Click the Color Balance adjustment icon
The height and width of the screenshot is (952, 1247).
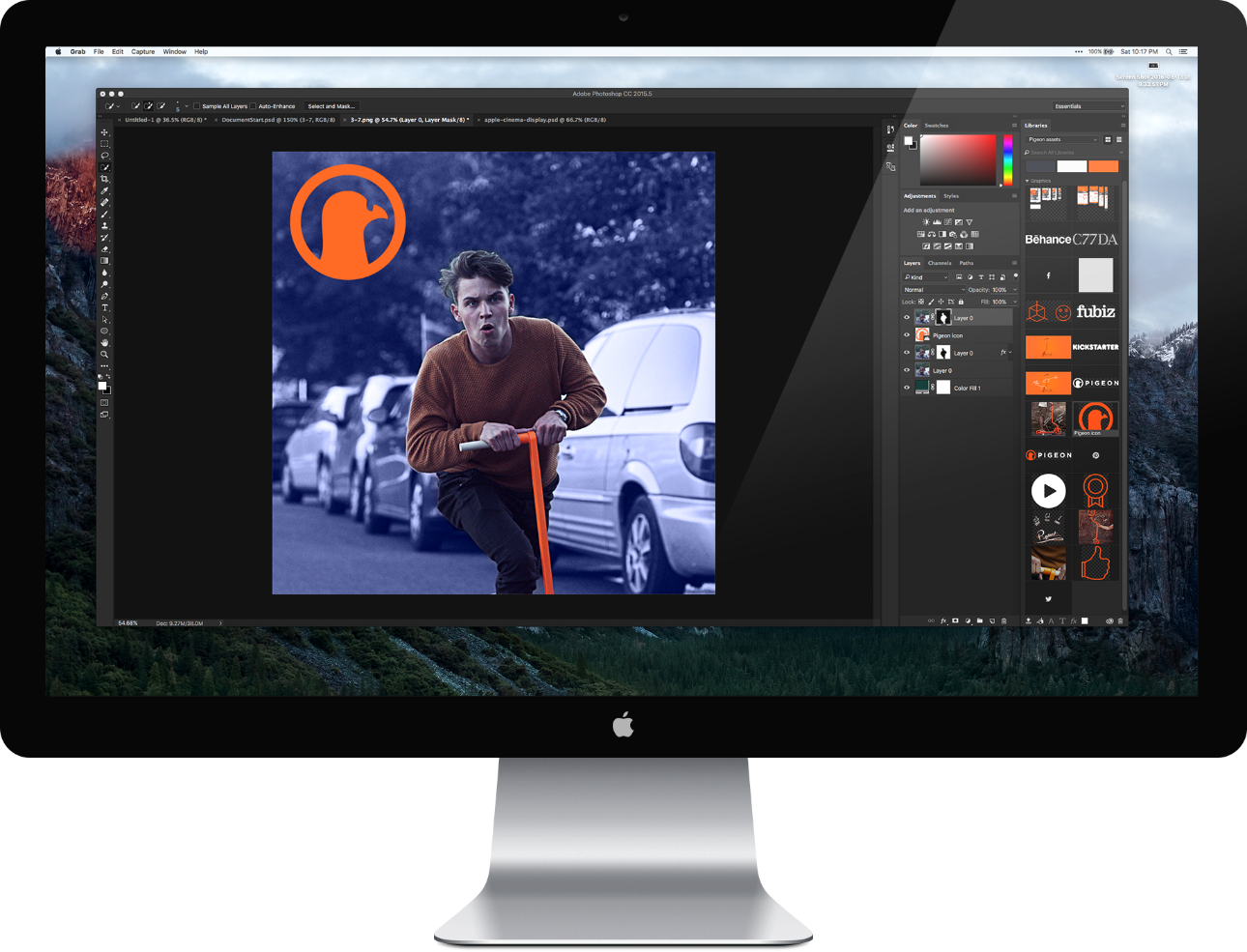point(931,234)
